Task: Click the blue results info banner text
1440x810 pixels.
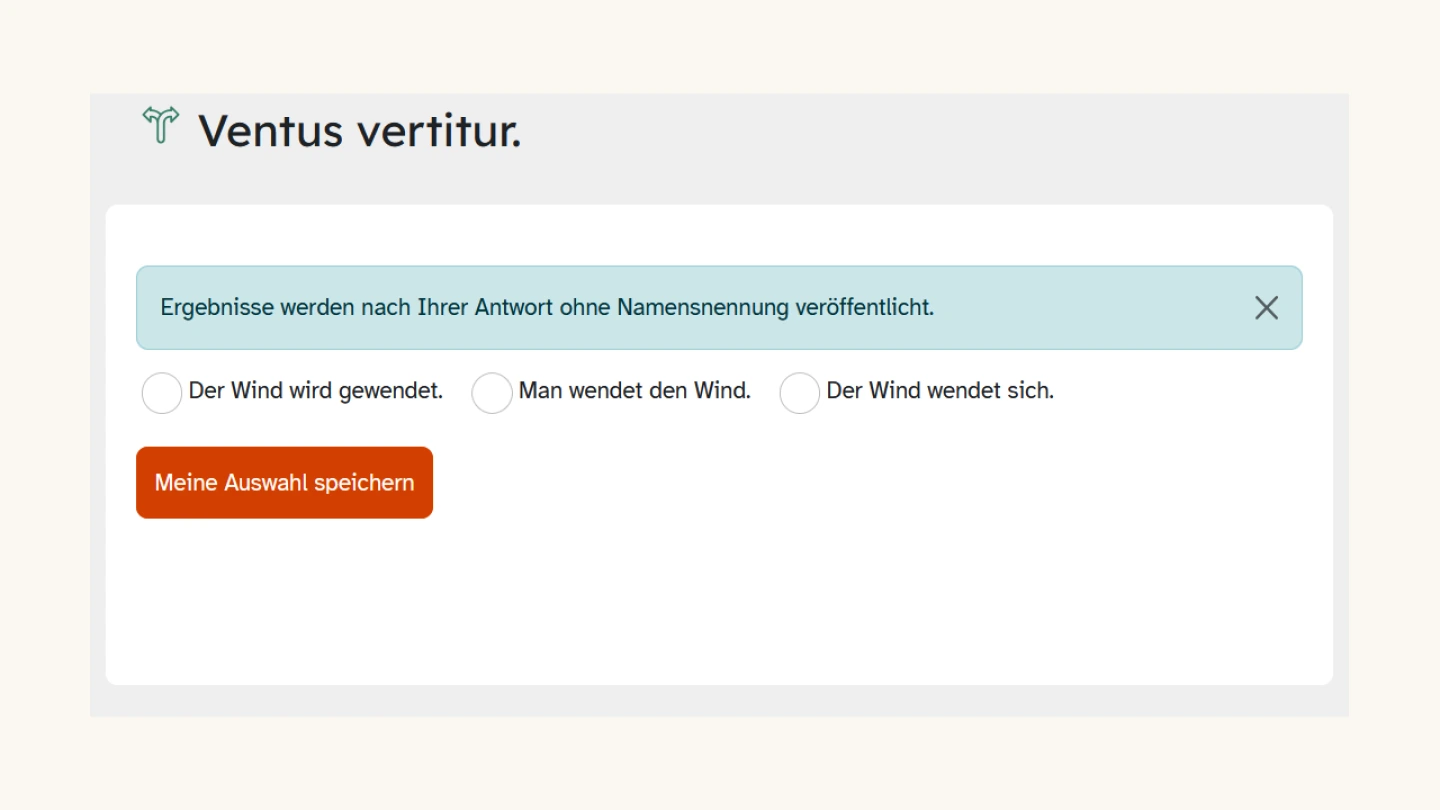Action: 547,308
